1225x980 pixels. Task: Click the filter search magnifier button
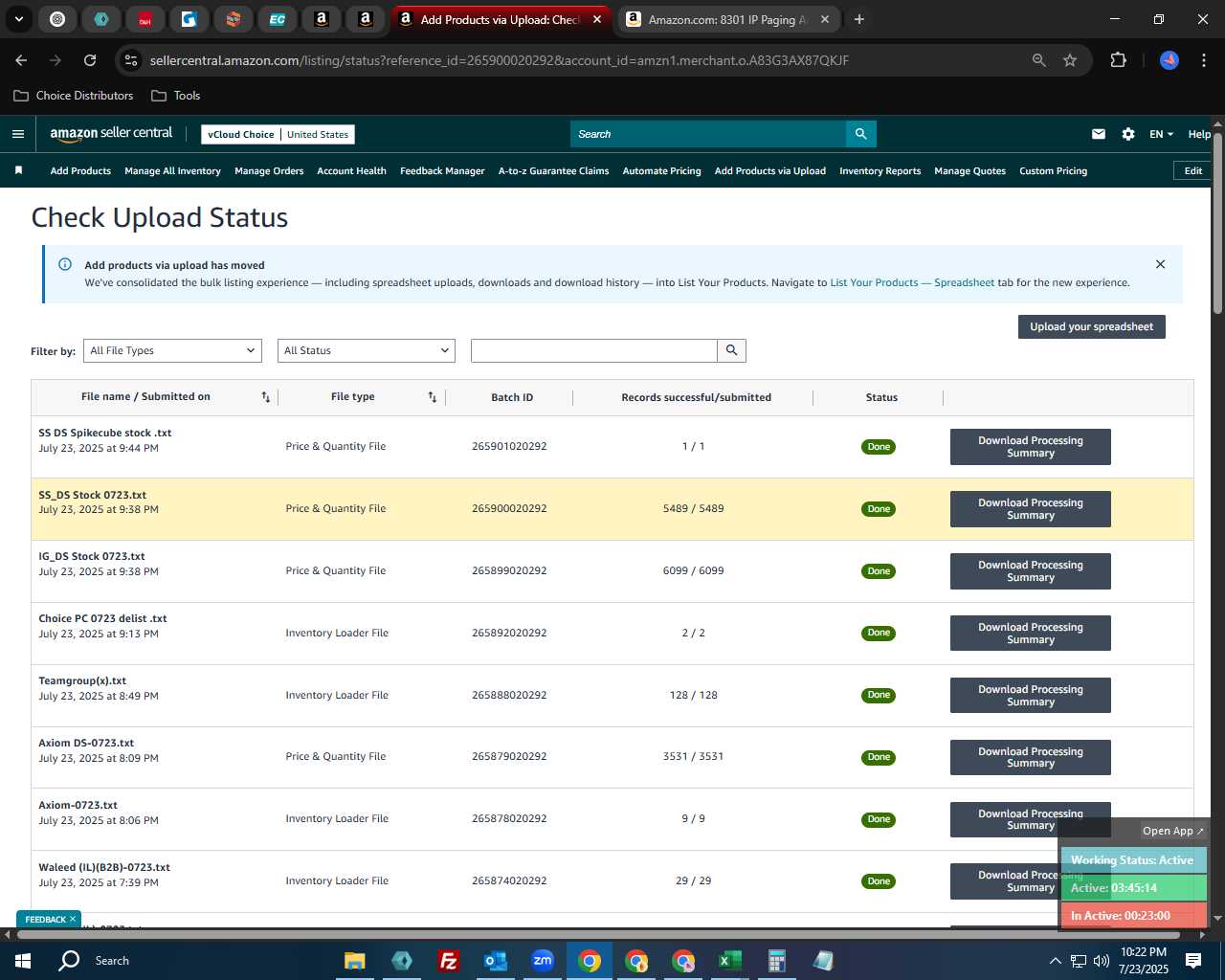731,350
